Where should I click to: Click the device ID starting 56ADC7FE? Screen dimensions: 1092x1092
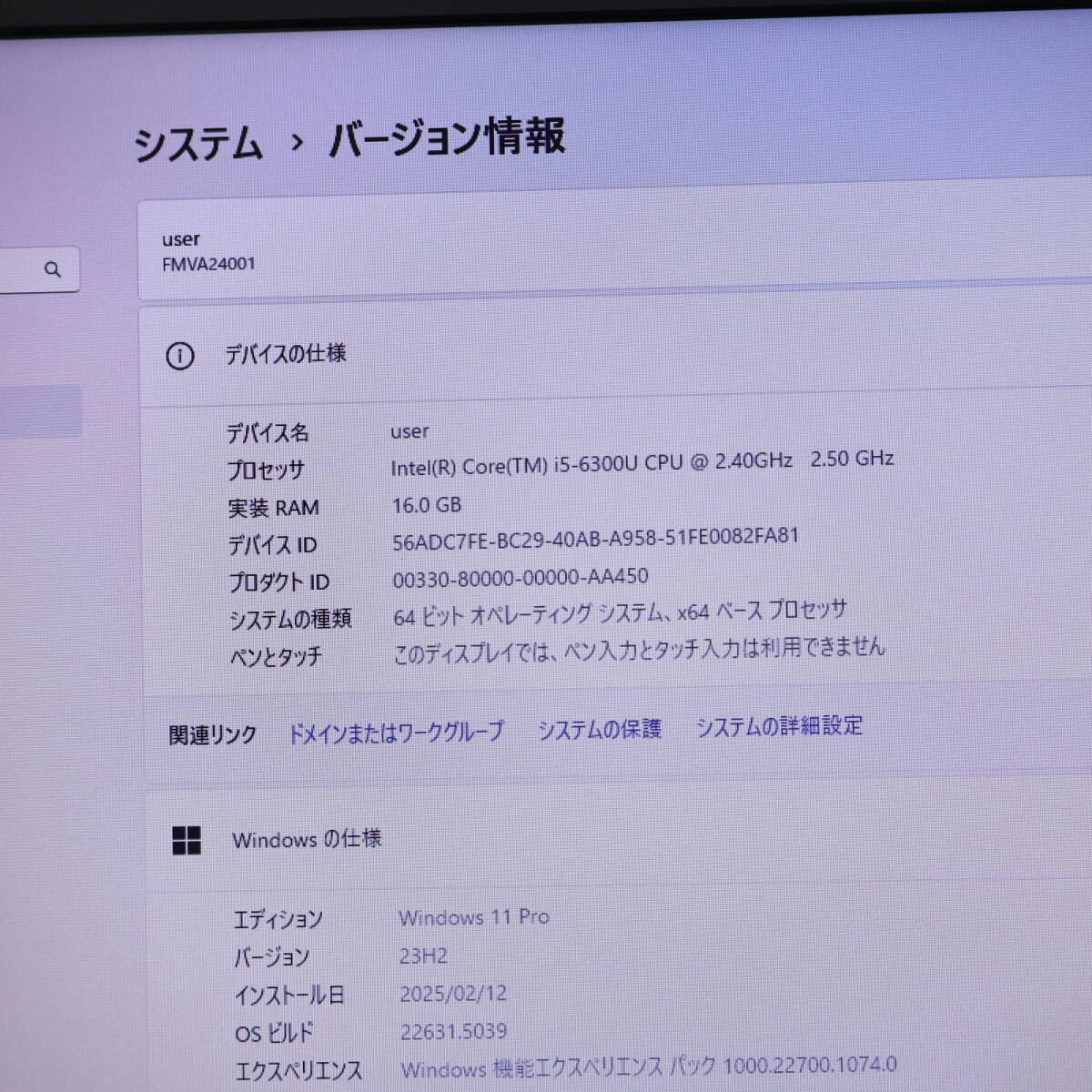coord(595,539)
